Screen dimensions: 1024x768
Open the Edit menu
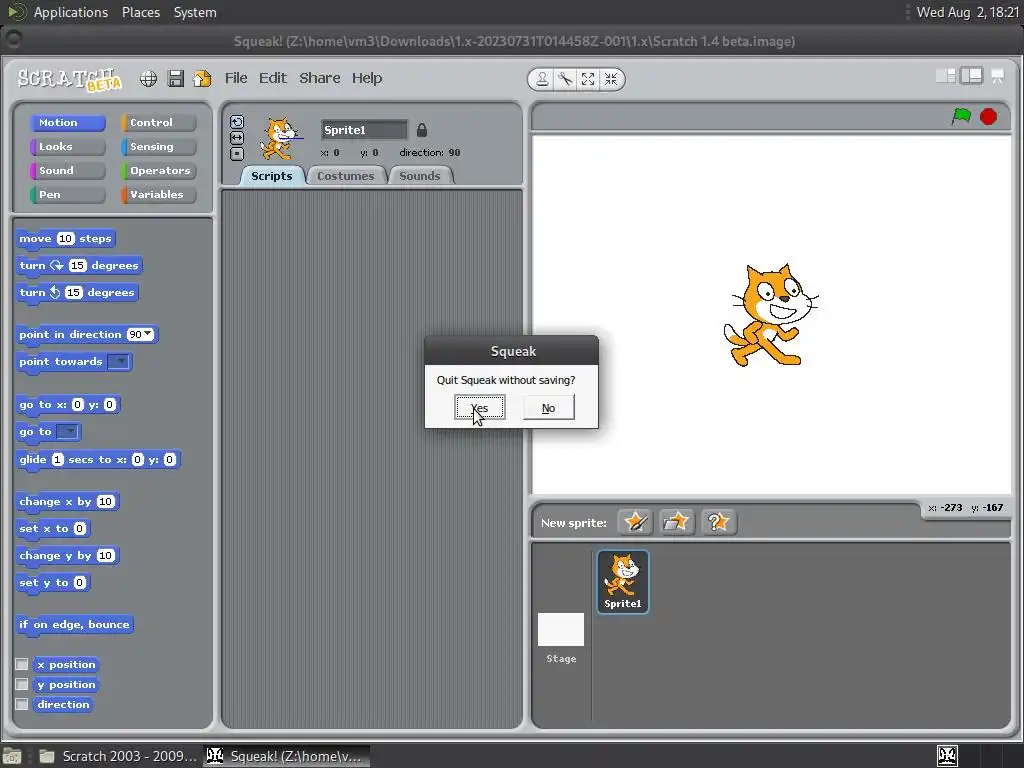tap(272, 78)
